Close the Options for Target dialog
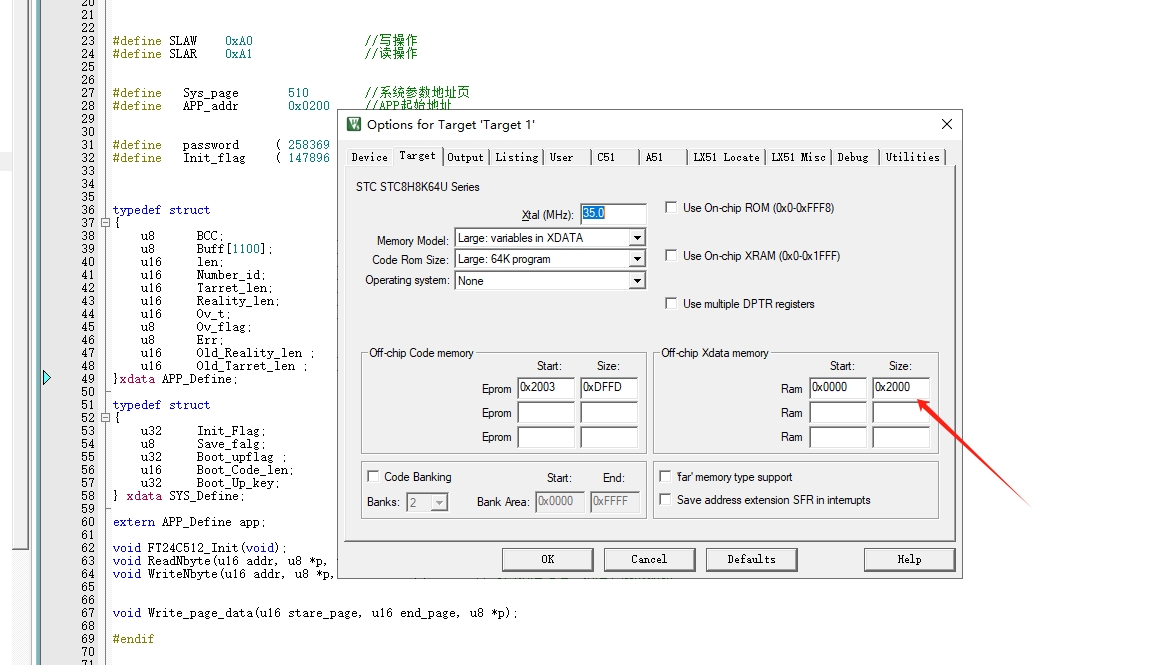The width and height of the screenshot is (1162, 665). tap(946, 125)
